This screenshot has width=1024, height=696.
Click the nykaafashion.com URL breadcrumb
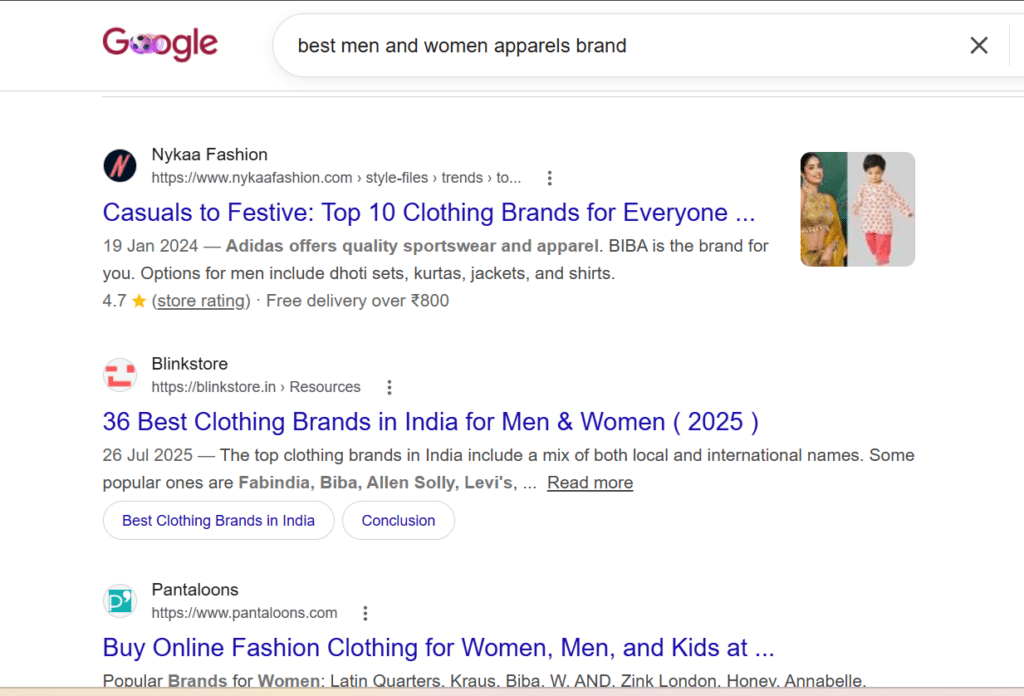336,178
